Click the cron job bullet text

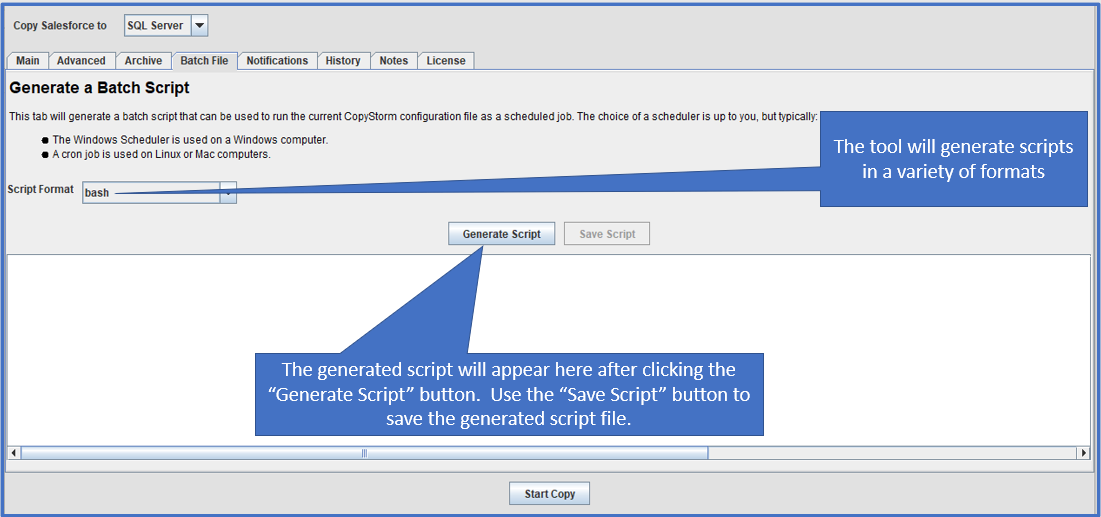(161, 154)
